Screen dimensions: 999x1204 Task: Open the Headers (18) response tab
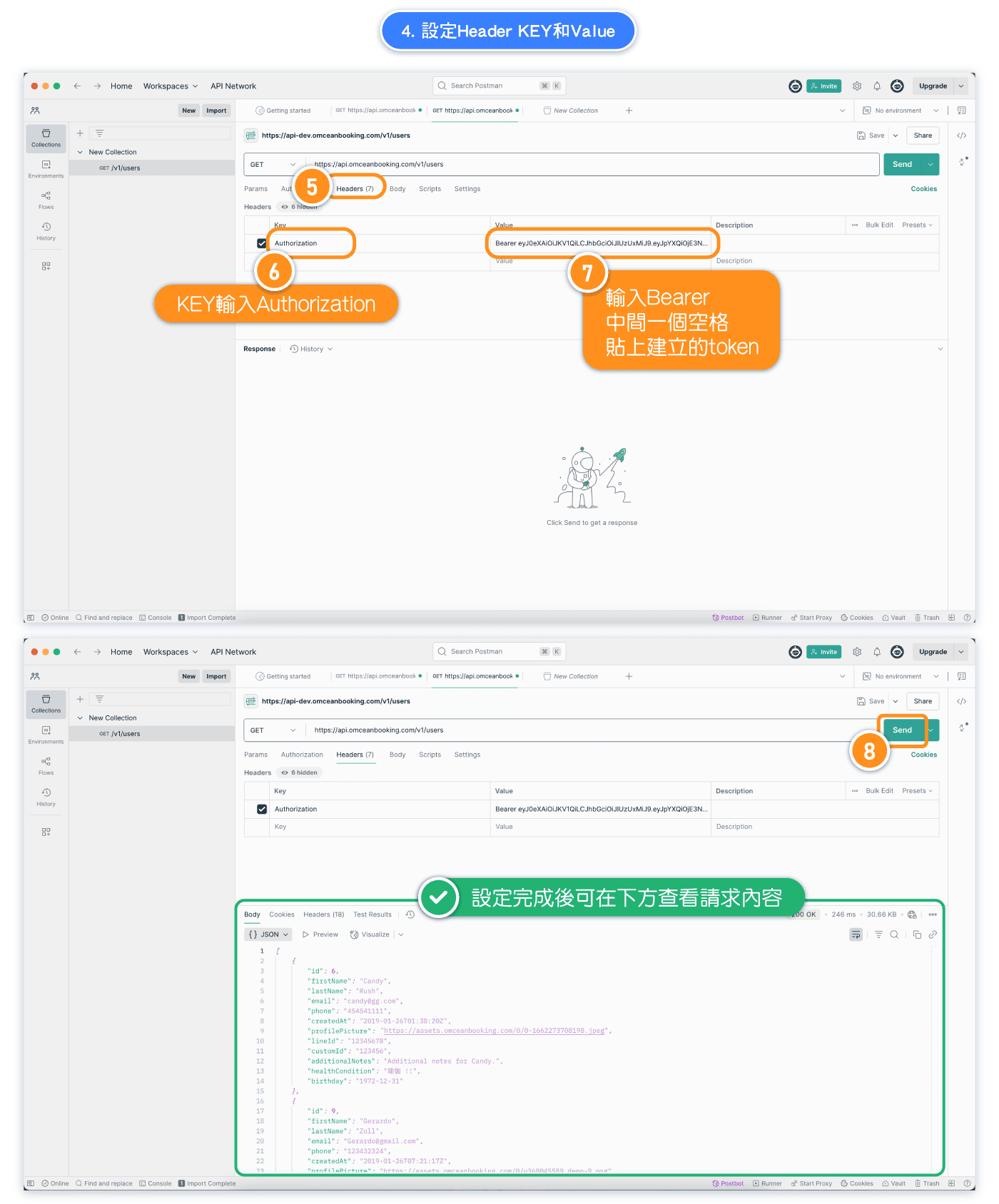click(x=323, y=914)
